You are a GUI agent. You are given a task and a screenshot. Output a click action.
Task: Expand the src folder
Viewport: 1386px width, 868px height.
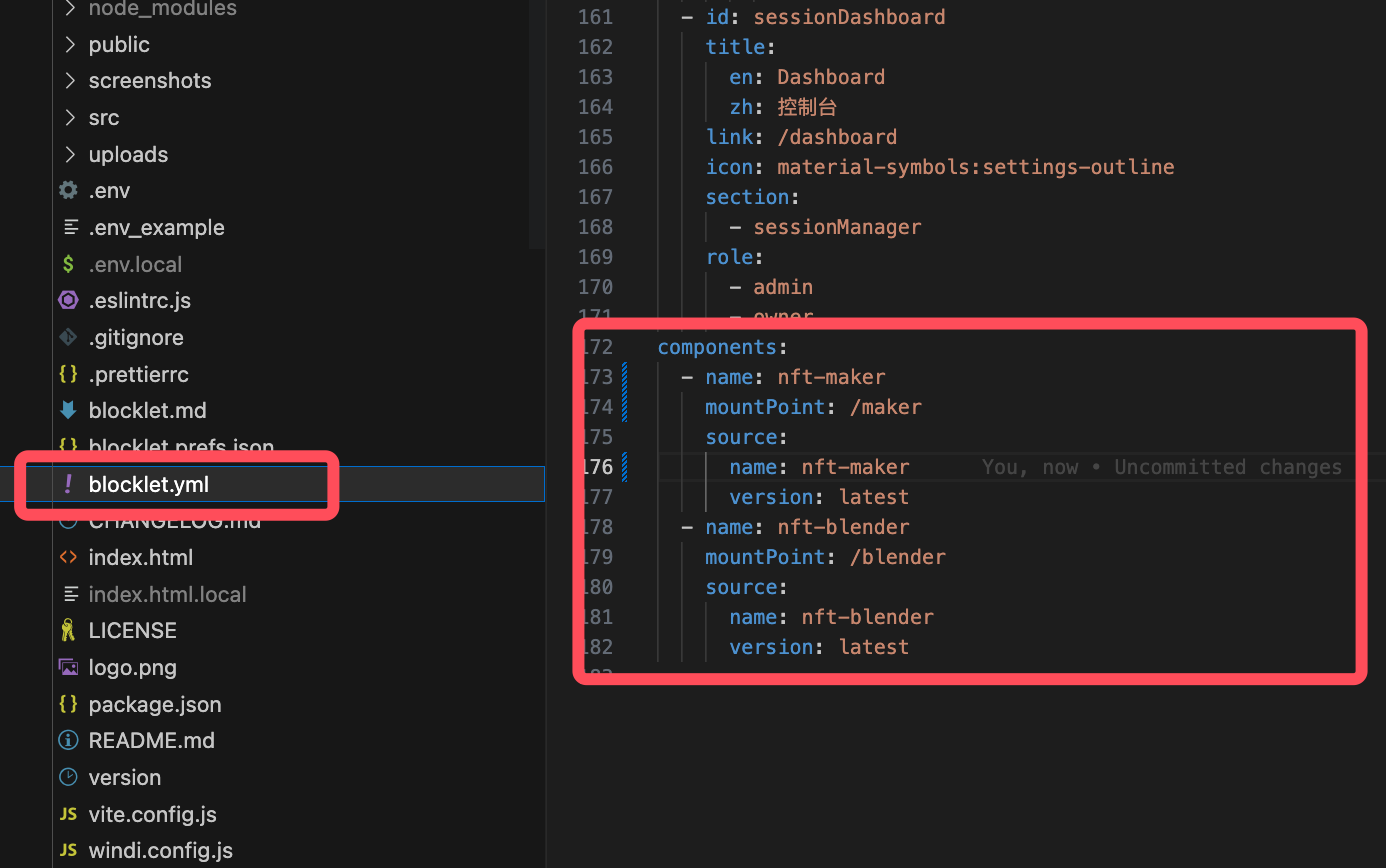(69, 117)
